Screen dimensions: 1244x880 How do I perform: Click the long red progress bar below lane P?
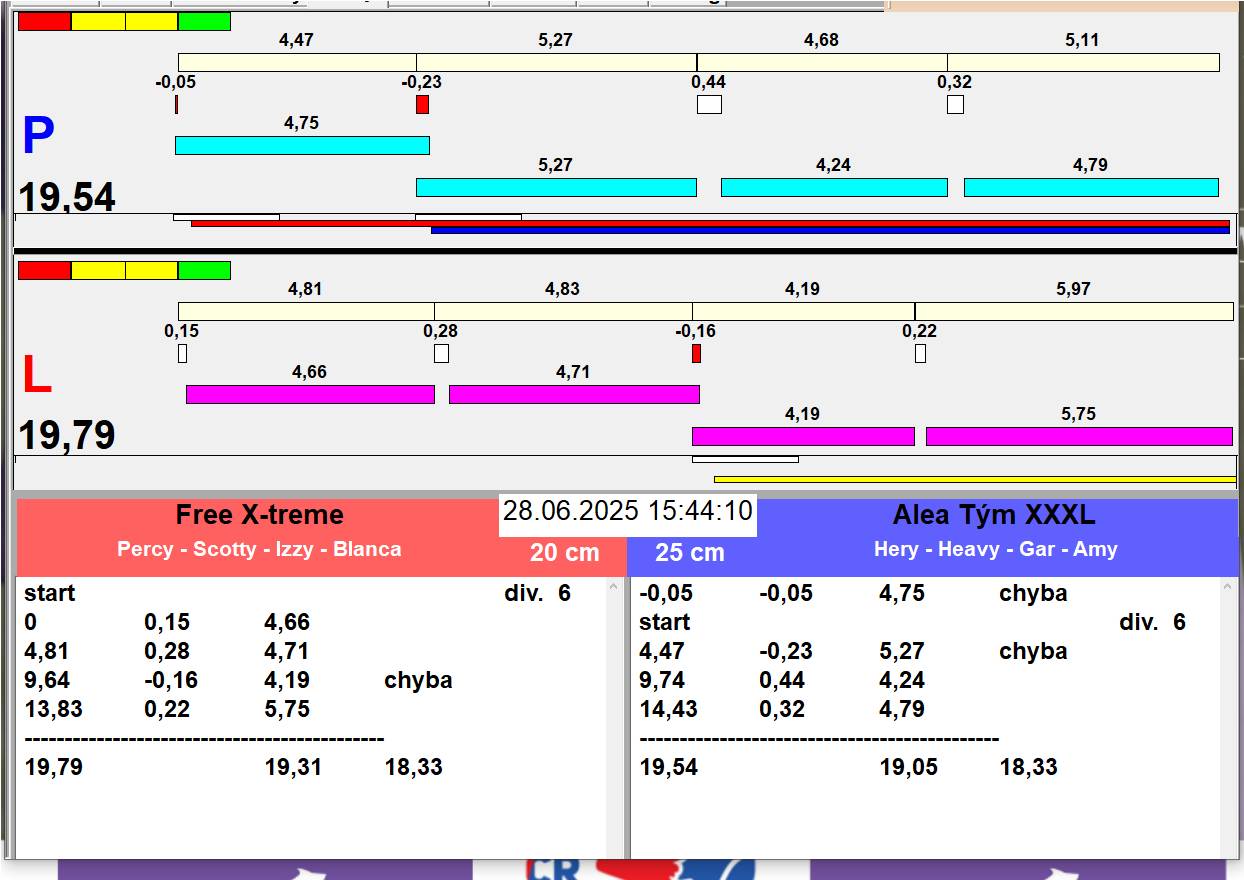[x=710, y=224]
